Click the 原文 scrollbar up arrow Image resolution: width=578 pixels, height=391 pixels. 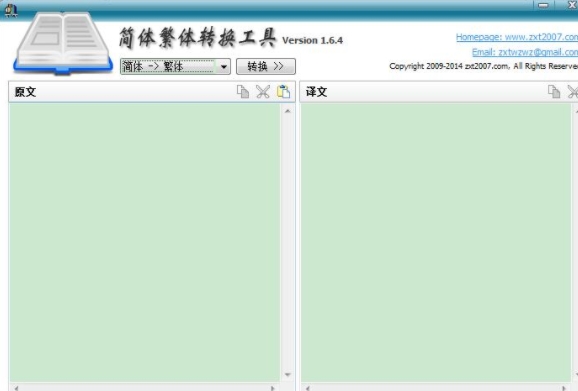tap(288, 111)
